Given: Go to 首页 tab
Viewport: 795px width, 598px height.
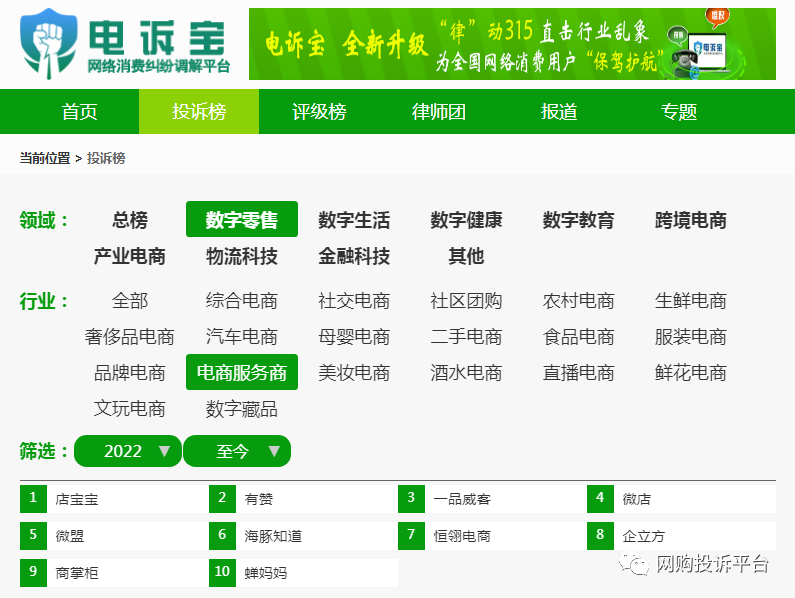Looking at the screenshot, I should coord(80,112).
